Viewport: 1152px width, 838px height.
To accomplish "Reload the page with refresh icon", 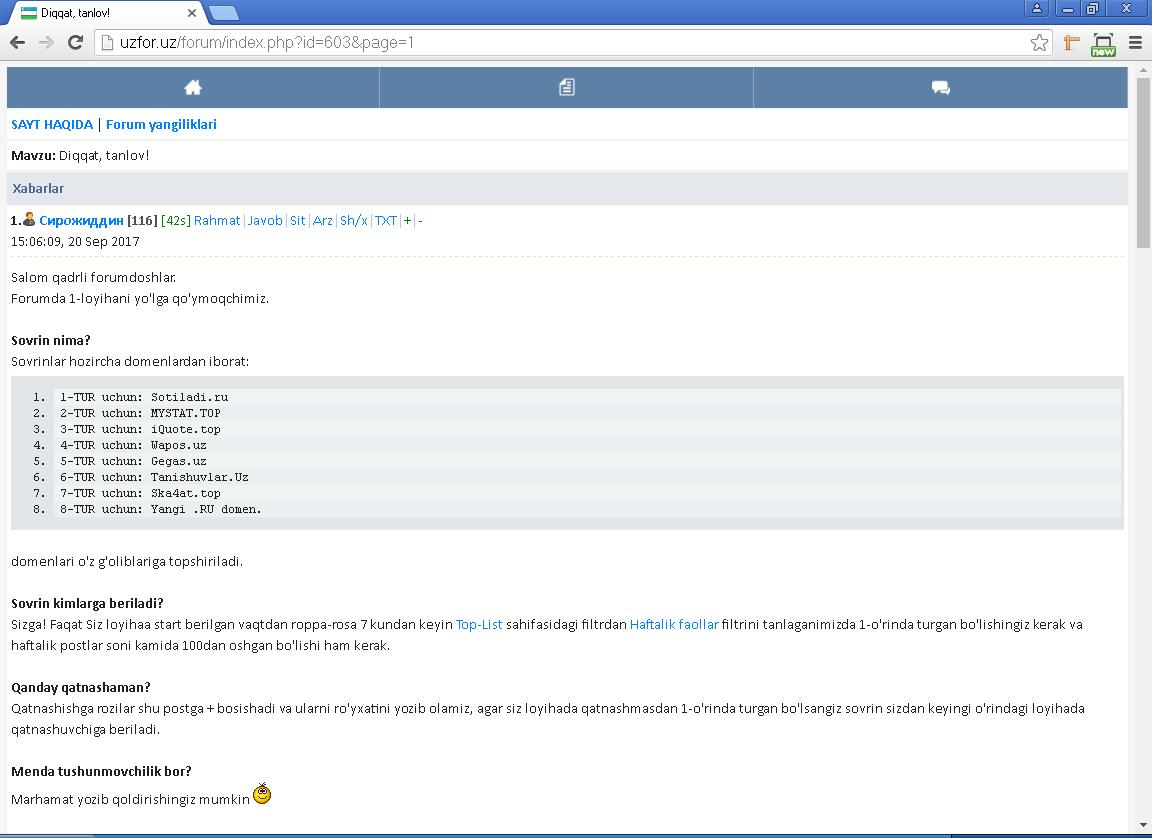I will (74, 42).
